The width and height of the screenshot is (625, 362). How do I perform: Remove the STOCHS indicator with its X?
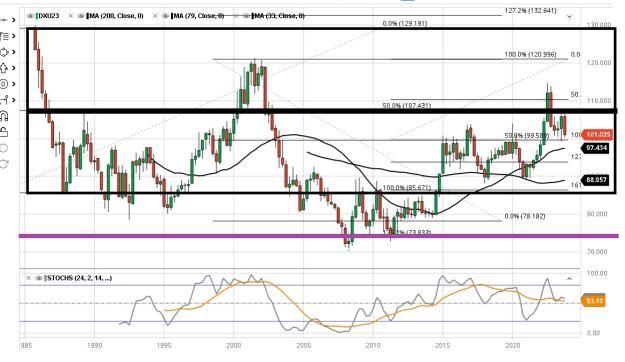(28, 278)
